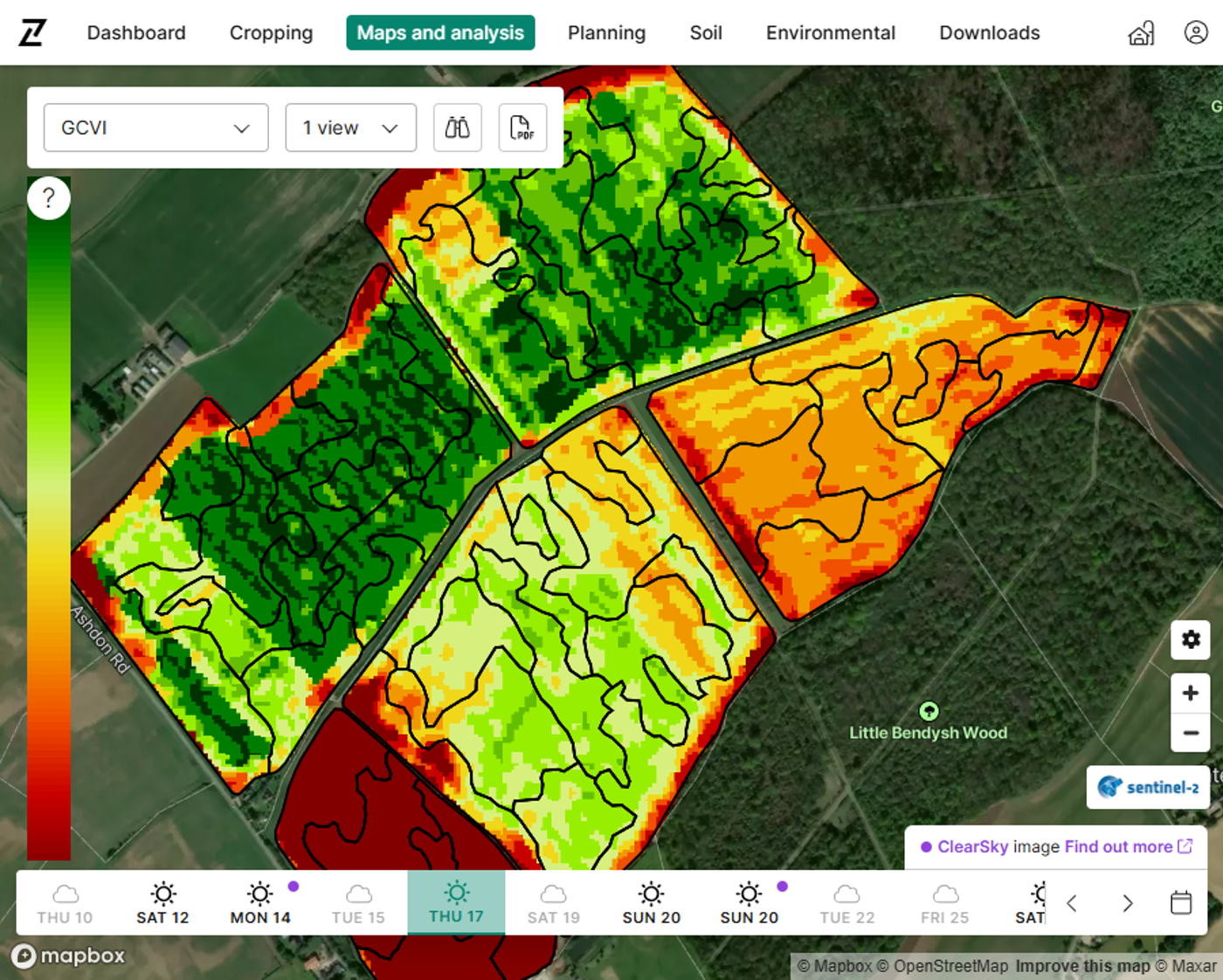
Task: Advance to next dates in timeline
Action: [1127, 903]
